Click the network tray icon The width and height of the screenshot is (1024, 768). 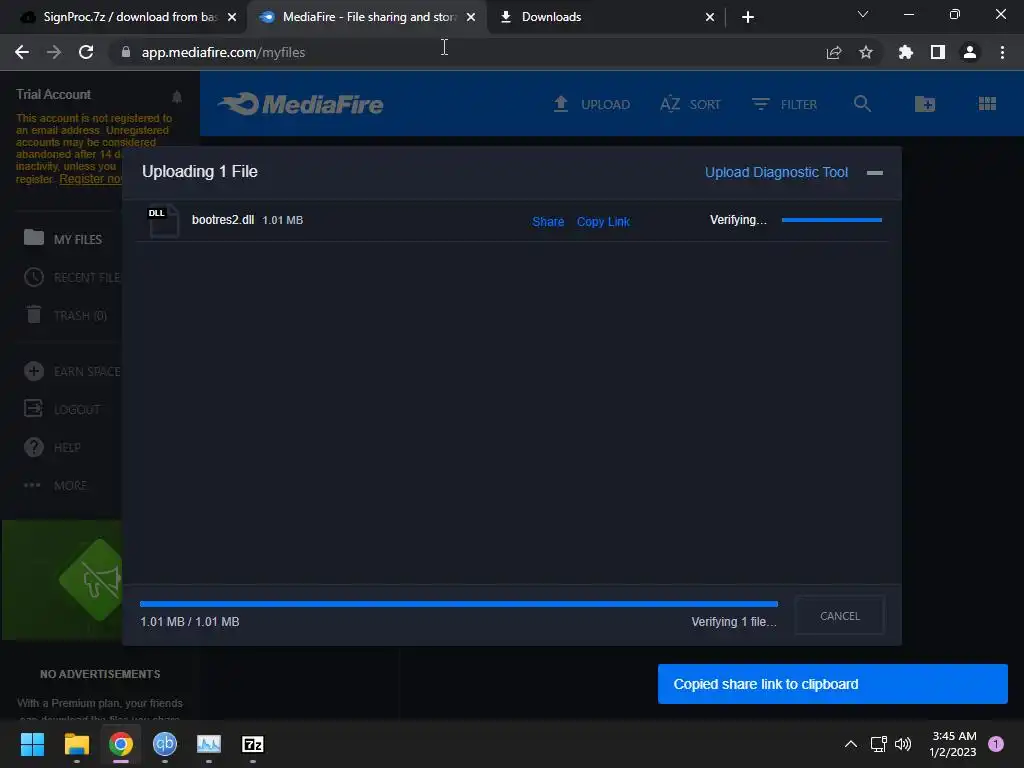[x=878, y=744]
